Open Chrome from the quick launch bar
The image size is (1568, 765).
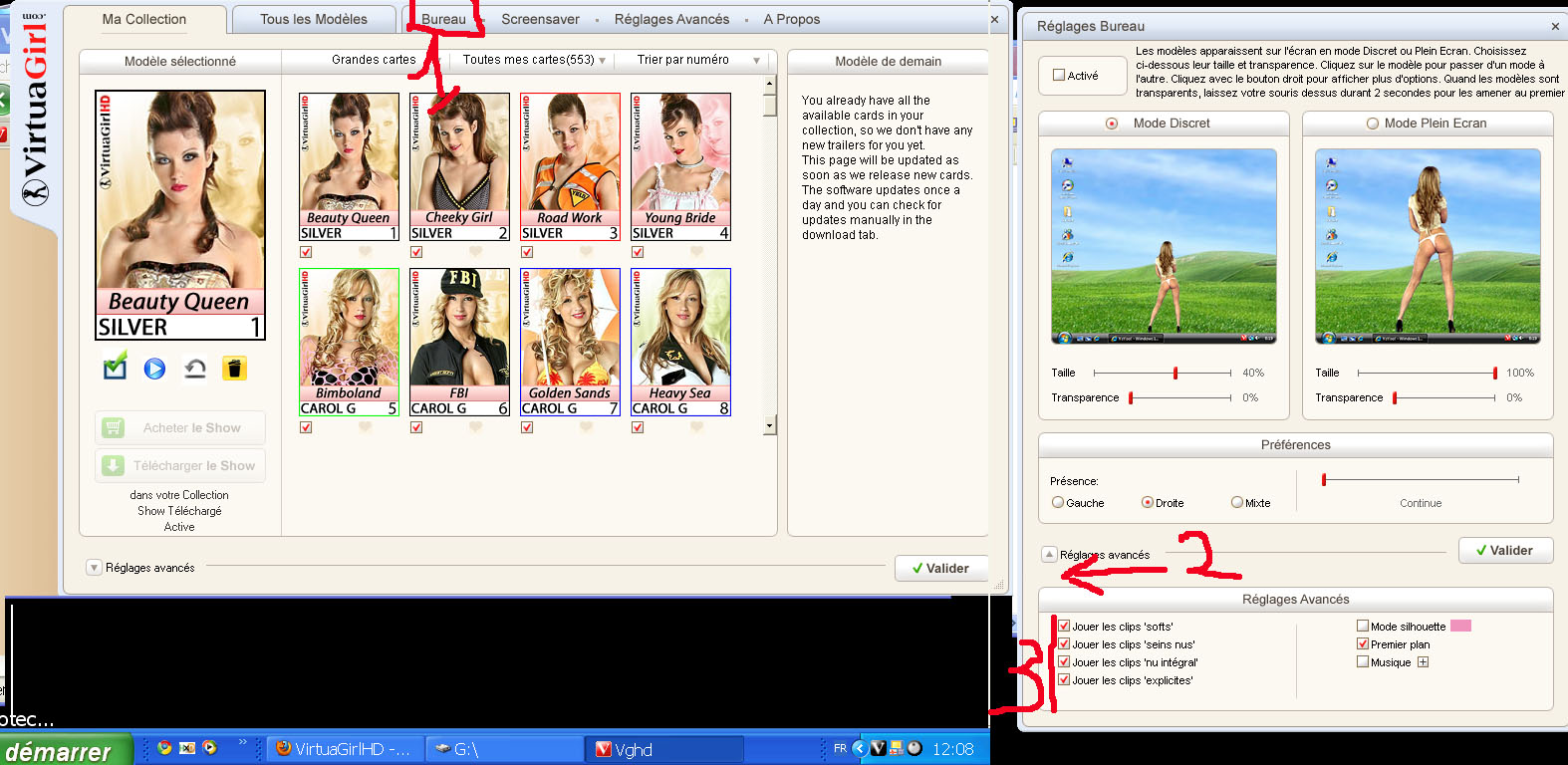coord(164,748)
